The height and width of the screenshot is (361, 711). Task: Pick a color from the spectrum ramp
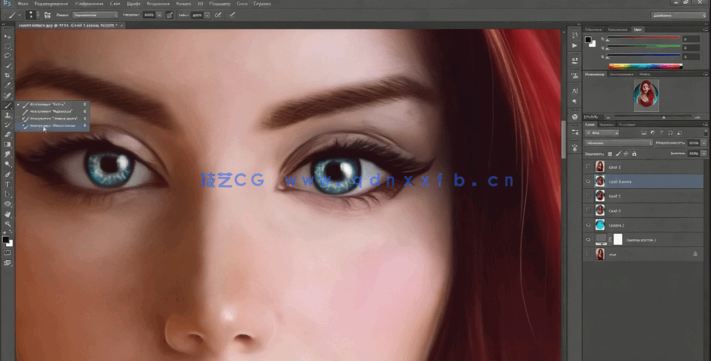tap(645, 66)
